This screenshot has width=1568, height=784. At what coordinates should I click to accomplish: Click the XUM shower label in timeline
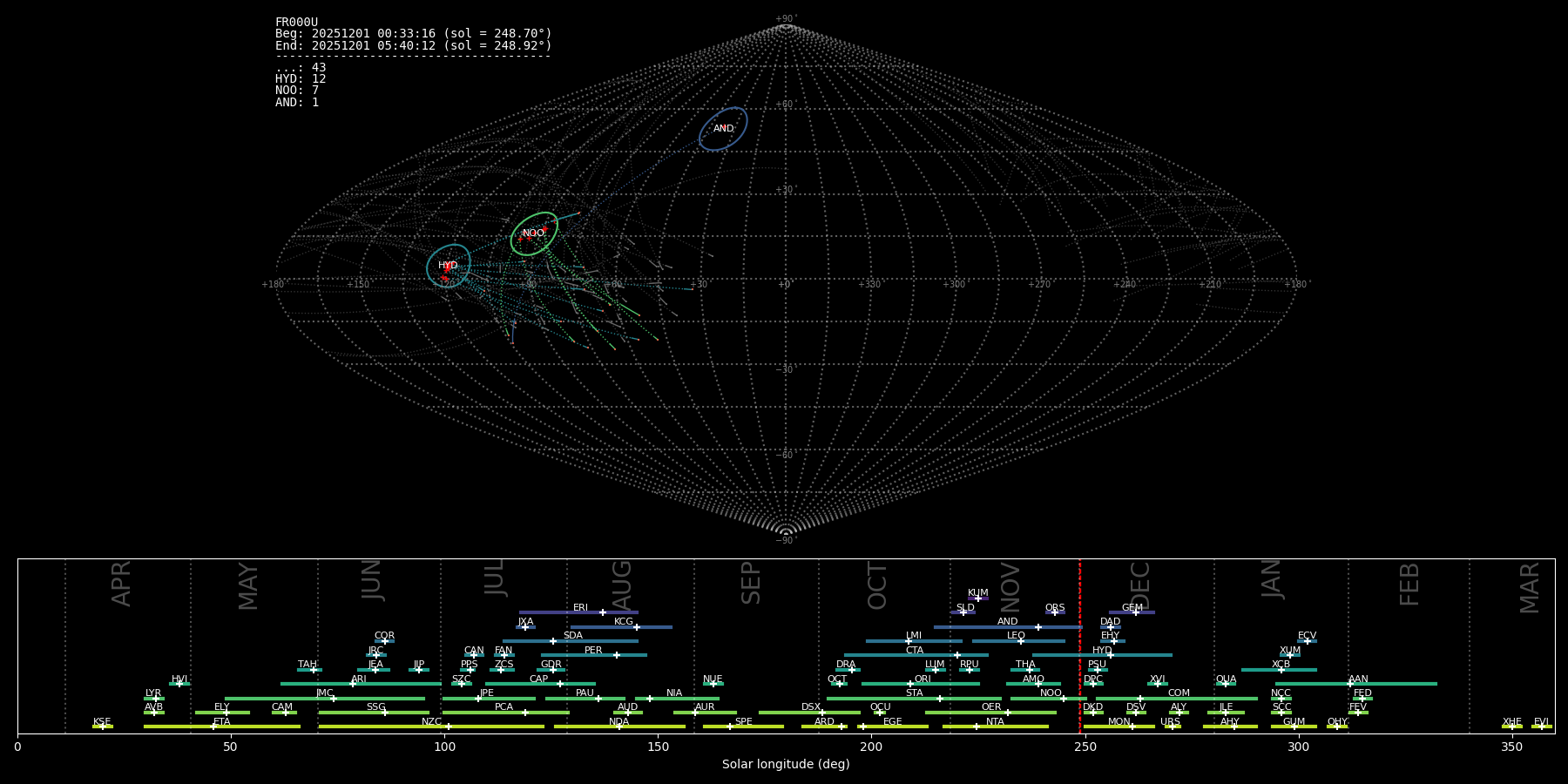pos(1290,651)
